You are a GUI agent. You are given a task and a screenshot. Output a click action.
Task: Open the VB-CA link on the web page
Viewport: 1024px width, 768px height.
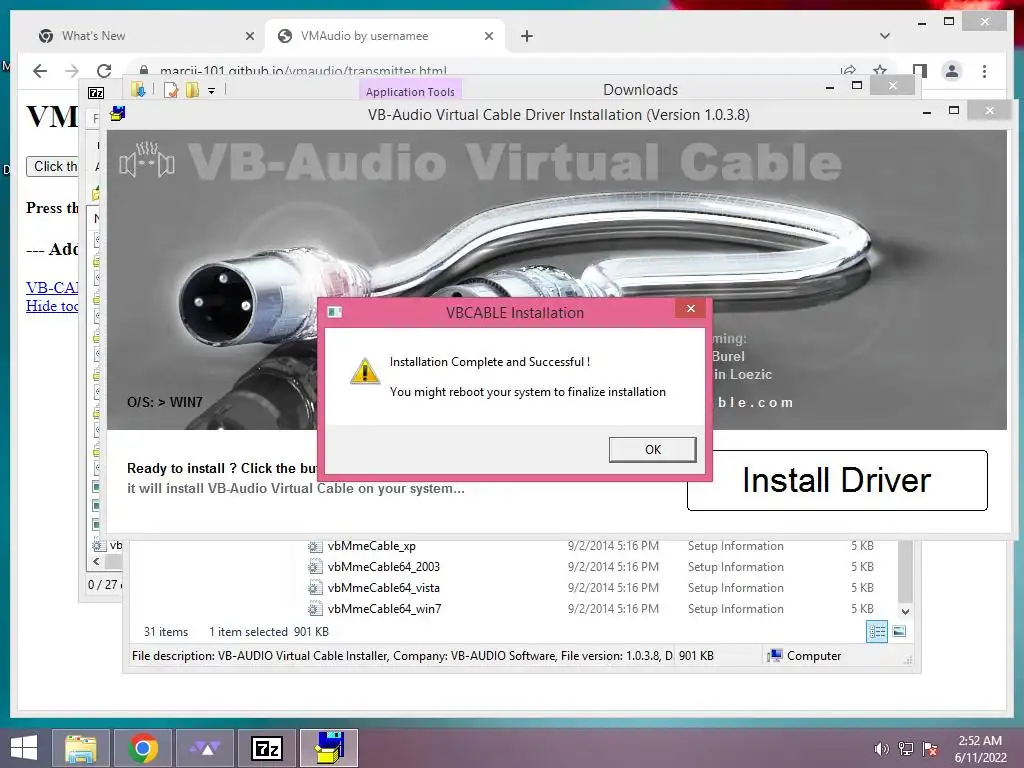pos(52,287)
